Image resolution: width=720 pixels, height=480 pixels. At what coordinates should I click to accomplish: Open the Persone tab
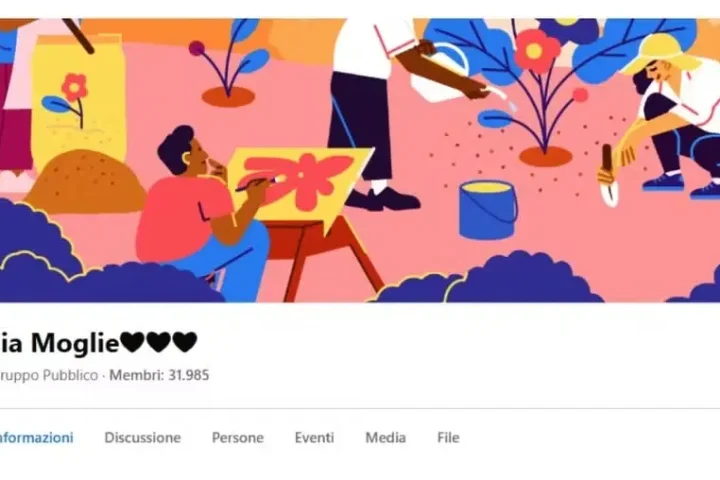click(x=237, y=437)
